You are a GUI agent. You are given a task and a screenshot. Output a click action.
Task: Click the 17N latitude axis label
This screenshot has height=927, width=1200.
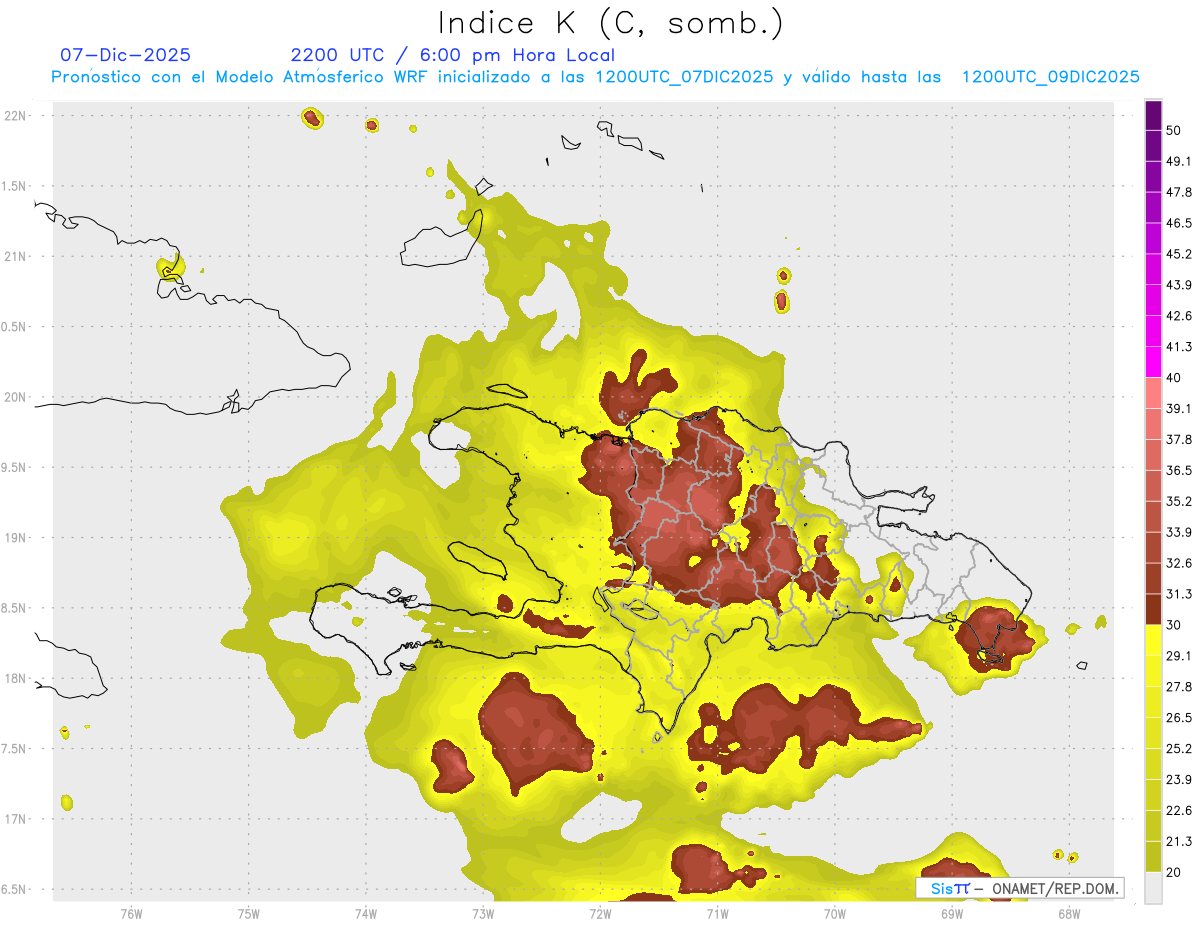tap(15, 819)
